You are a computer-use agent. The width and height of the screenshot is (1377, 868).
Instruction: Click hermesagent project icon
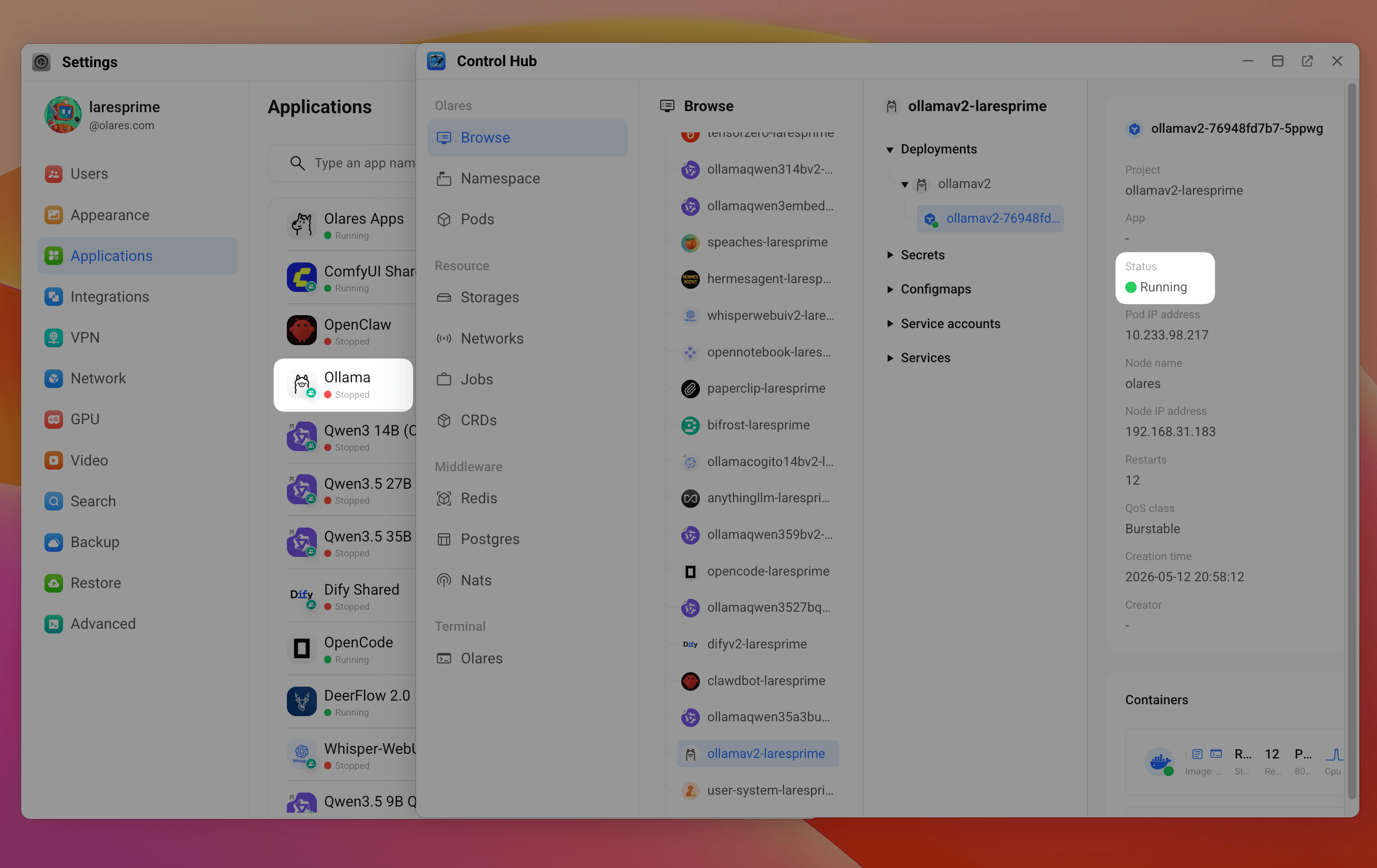[x=690, y=280]
